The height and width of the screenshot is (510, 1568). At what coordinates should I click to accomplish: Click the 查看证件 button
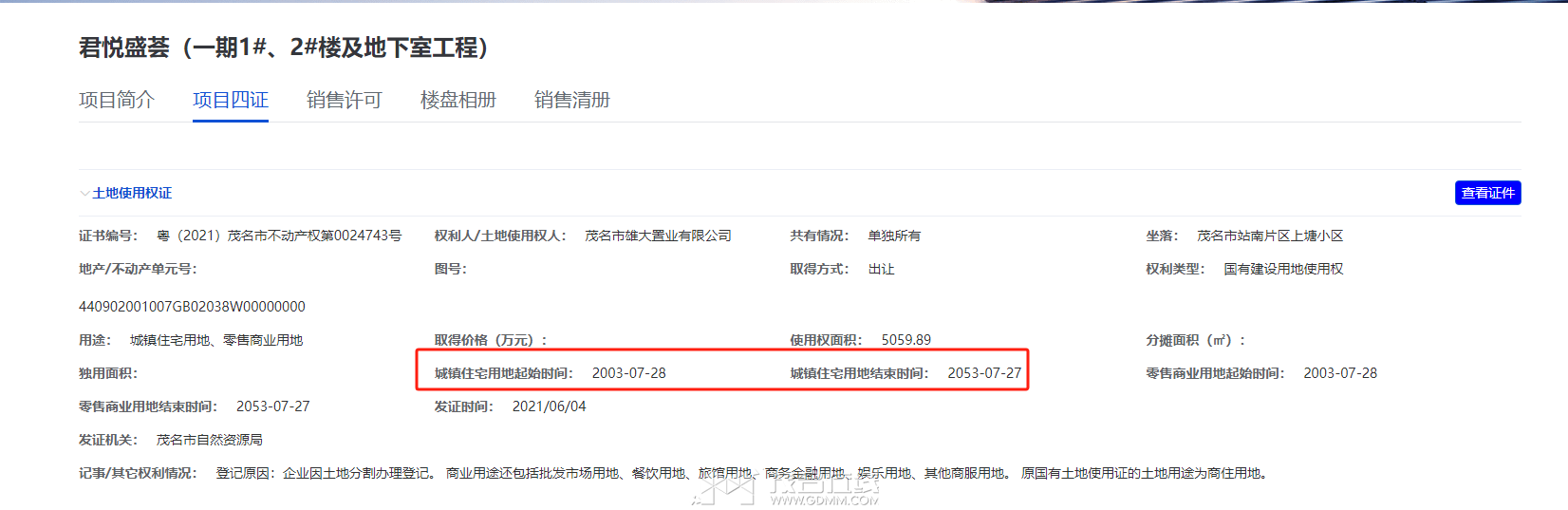(1487, 193)
